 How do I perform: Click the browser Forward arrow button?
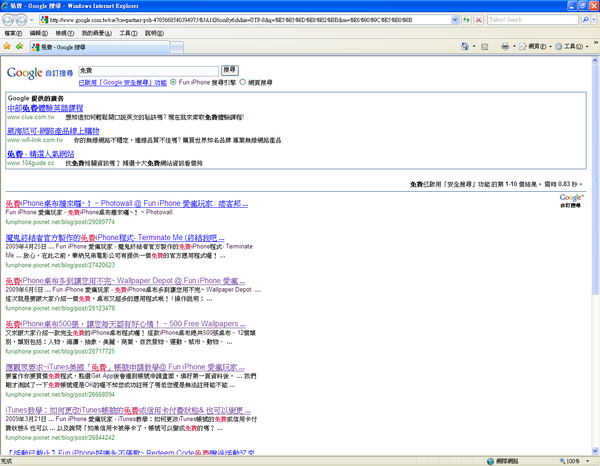21,20
